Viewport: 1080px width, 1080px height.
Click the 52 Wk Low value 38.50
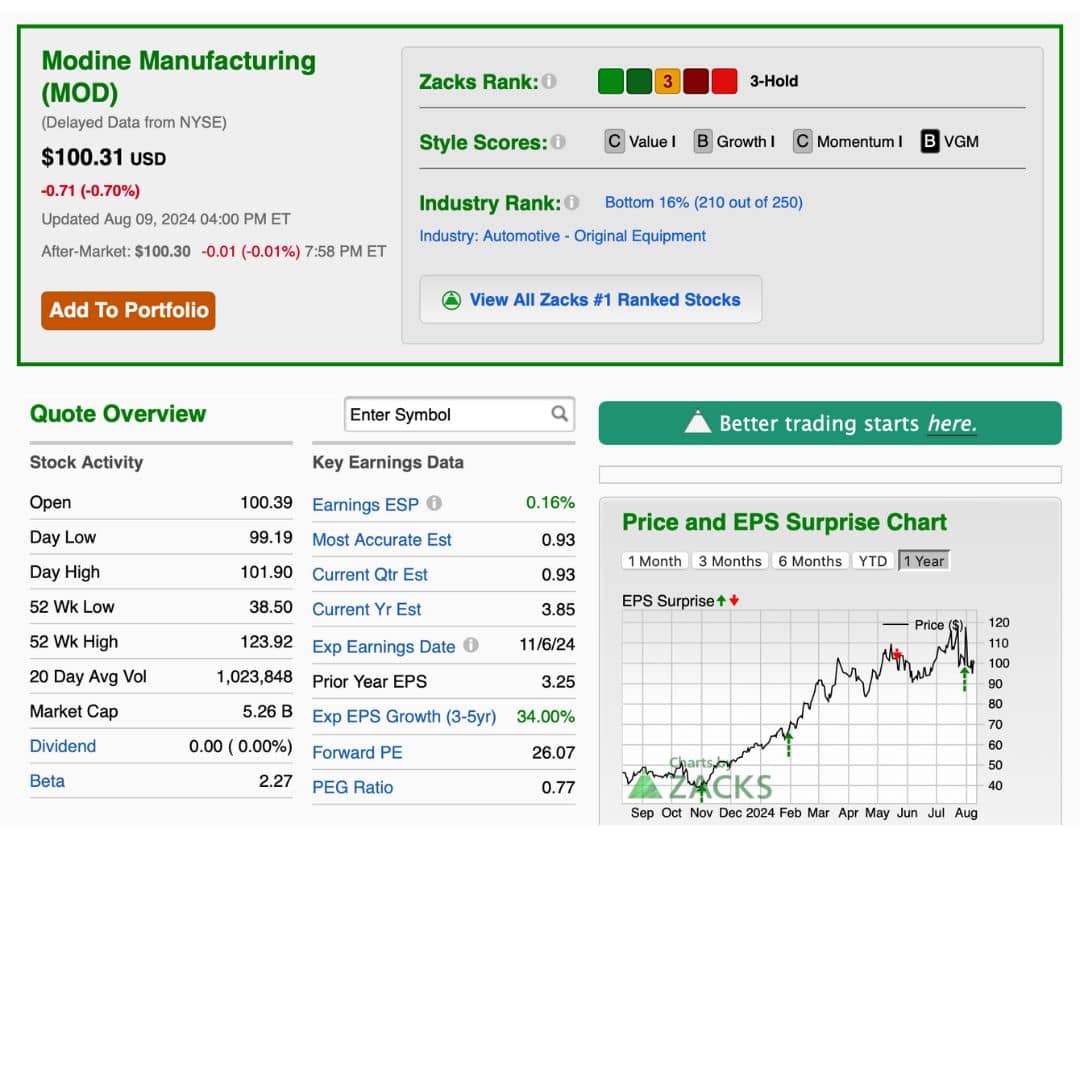click(x=271, y=607)
